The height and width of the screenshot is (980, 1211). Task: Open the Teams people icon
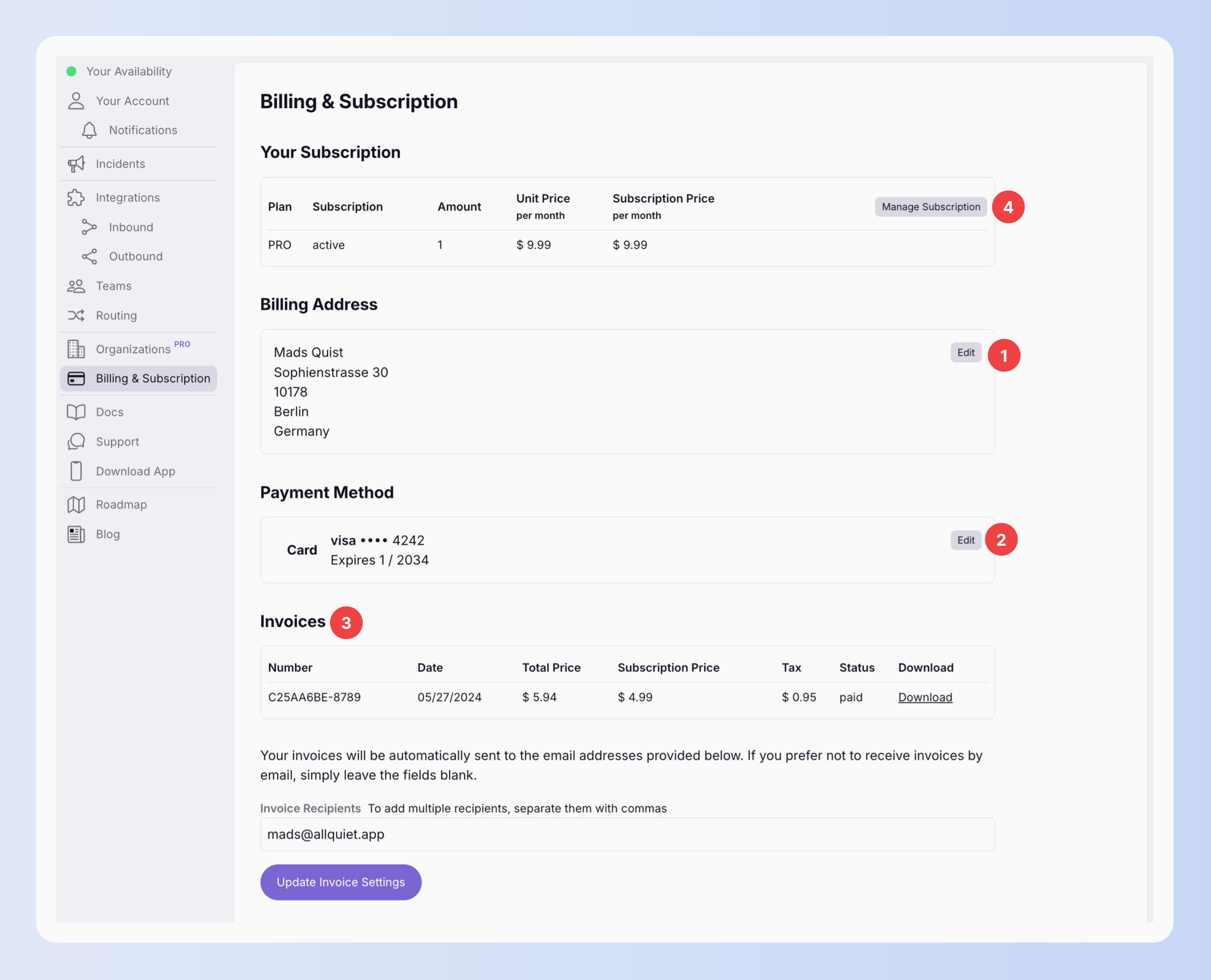pyautogui.click(x=76, y=286)
